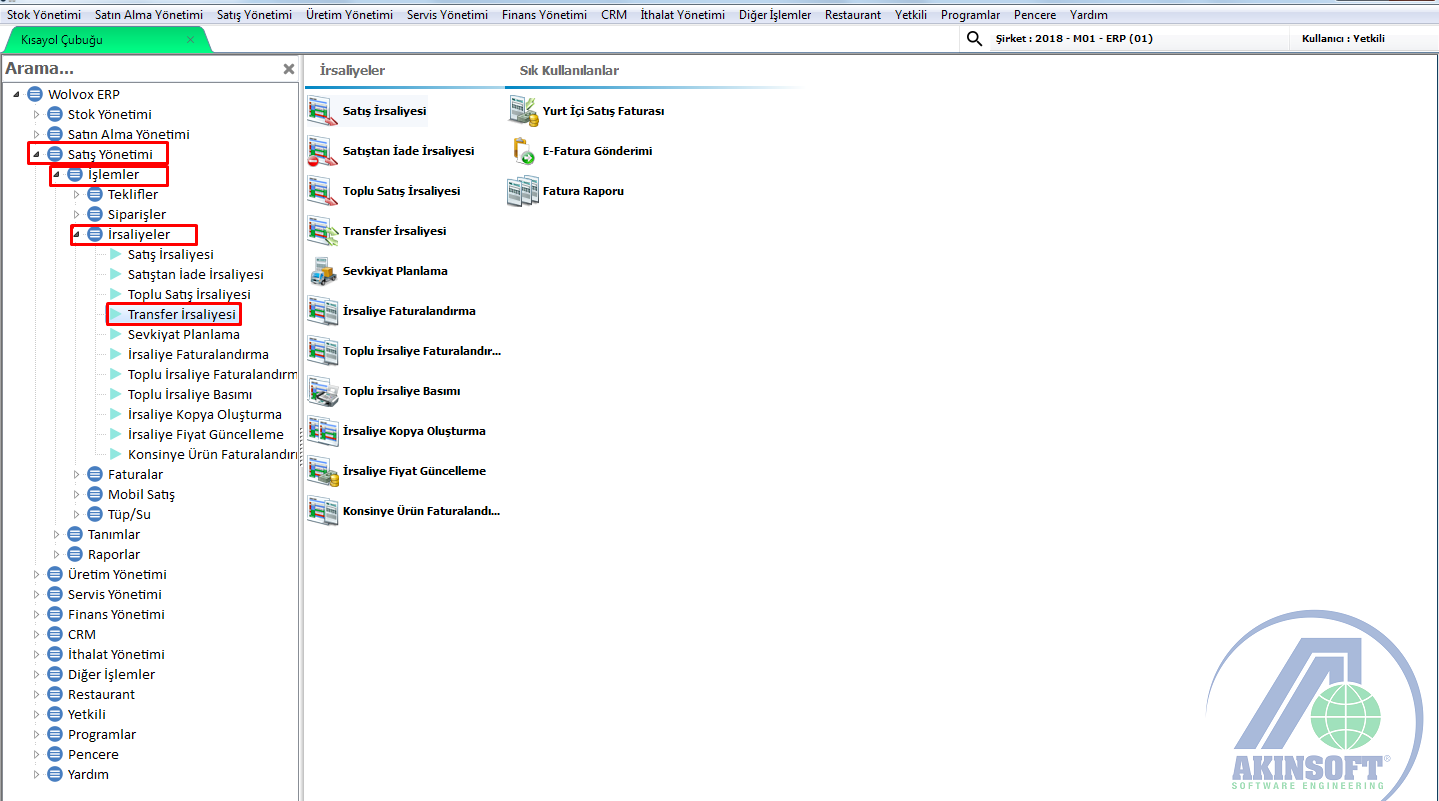Select Restaurant node in the tree

point(101,694)
